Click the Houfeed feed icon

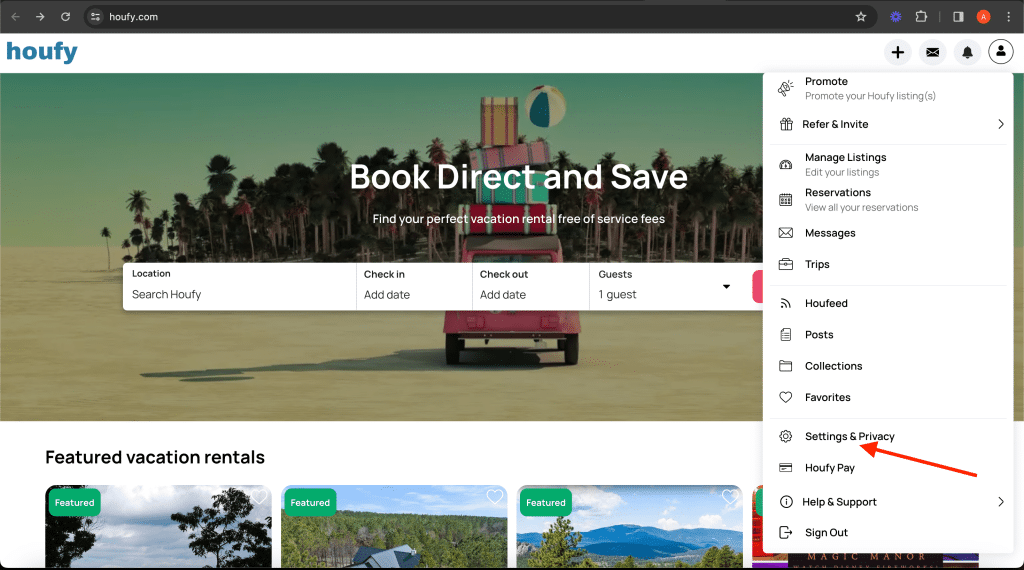click(x=786, y=303)
